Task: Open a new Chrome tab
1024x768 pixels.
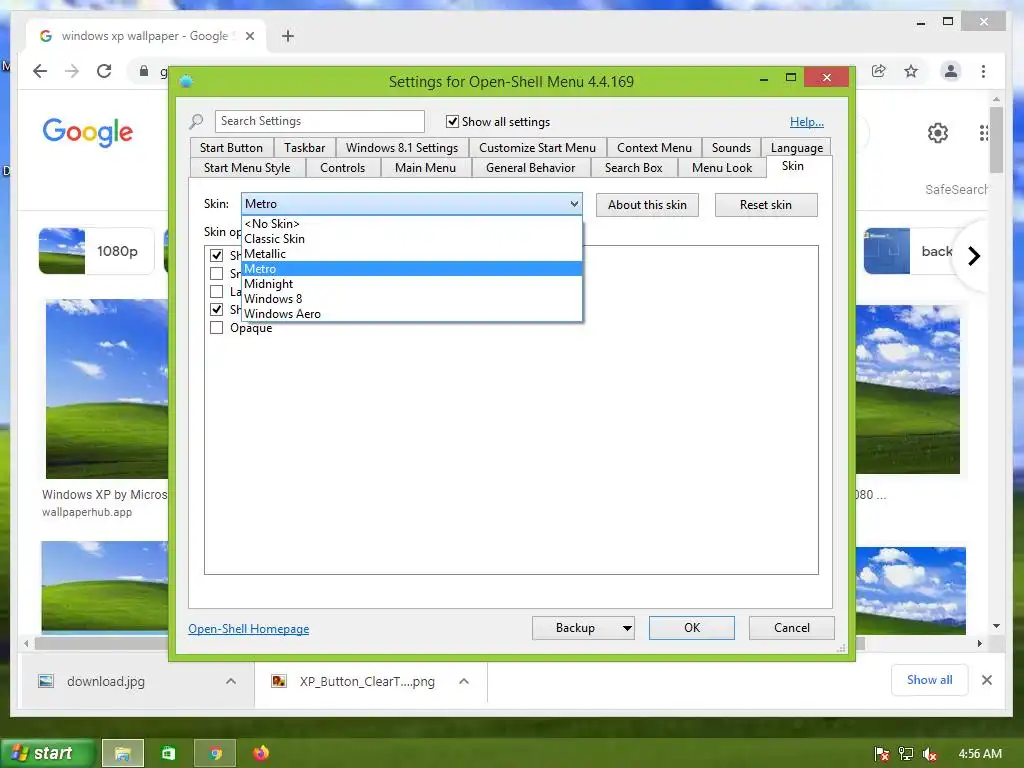Action: [288, 36]
